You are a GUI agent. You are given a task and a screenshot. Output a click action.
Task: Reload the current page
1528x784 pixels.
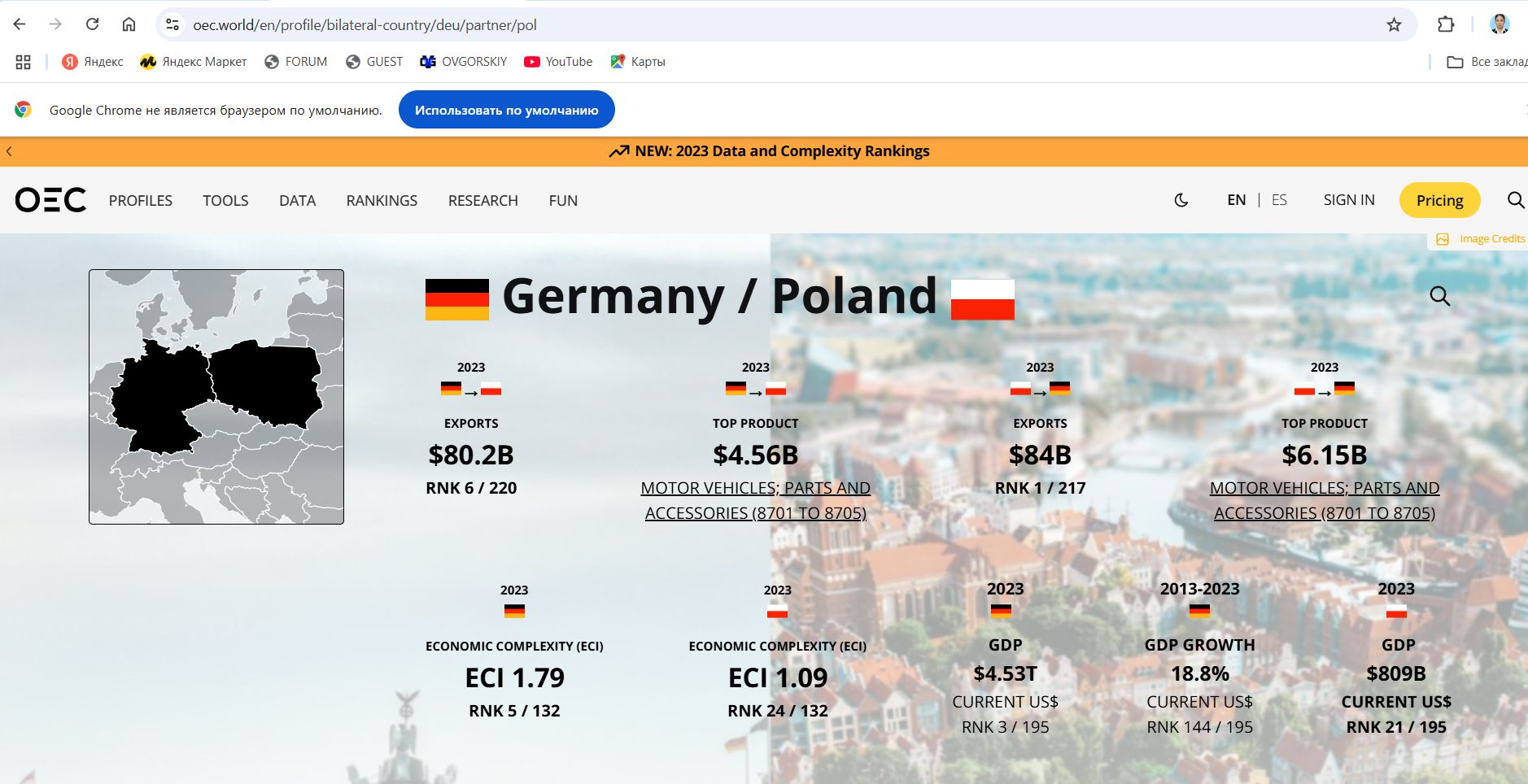(92, 24)
